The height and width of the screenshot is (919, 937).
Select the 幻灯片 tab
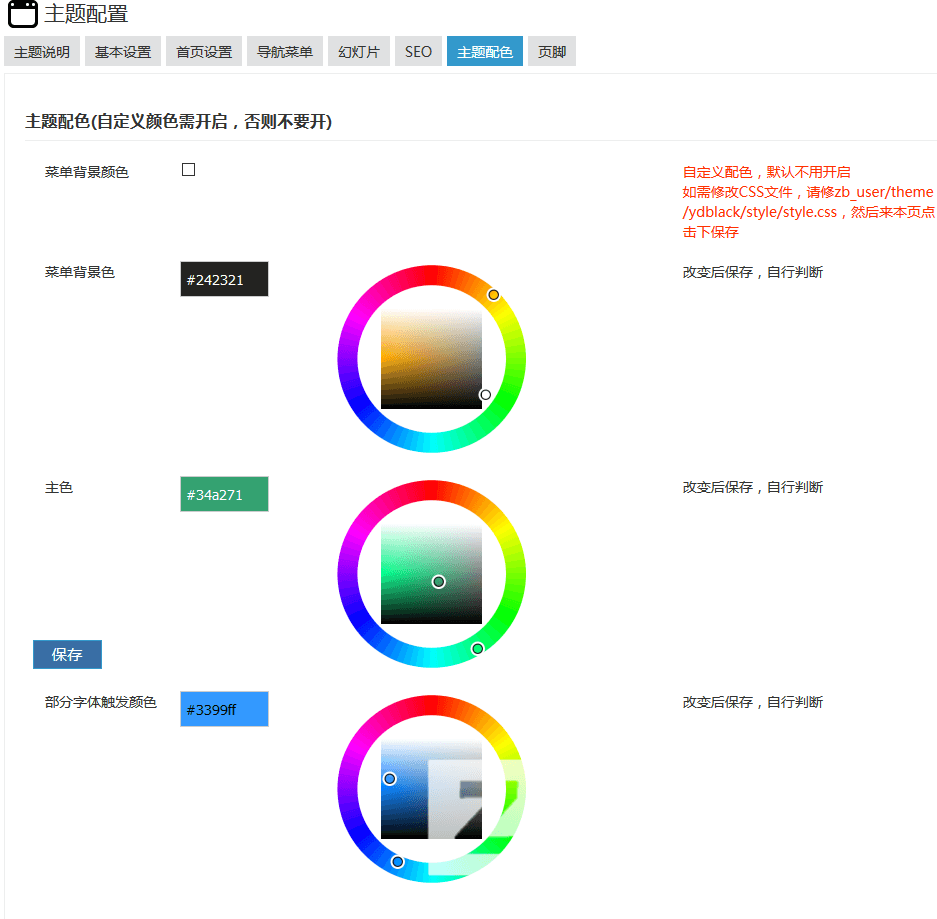coord(359,51)
